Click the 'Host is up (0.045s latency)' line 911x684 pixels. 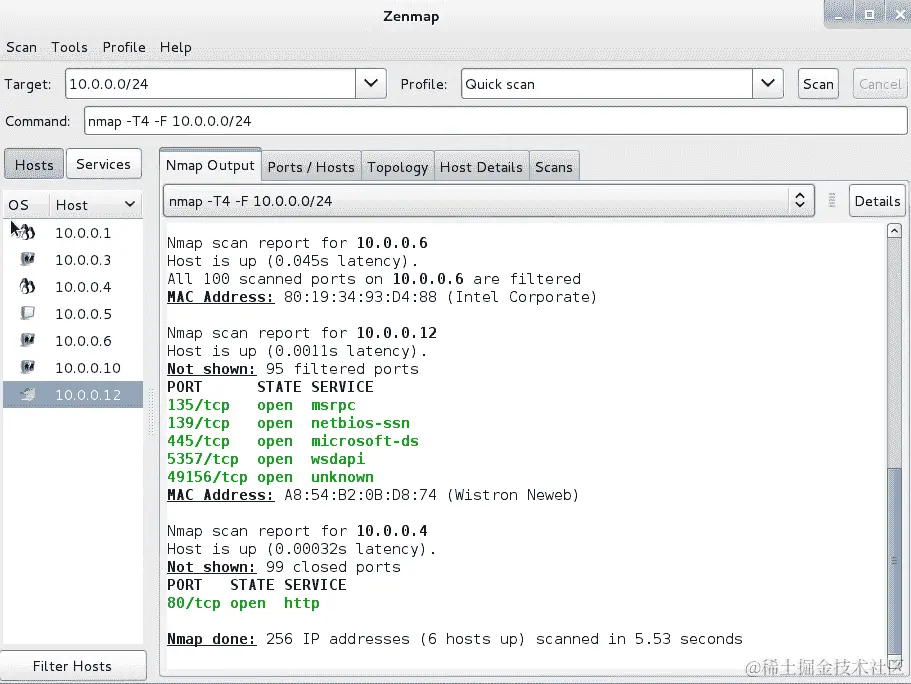[x=292, y=261]
